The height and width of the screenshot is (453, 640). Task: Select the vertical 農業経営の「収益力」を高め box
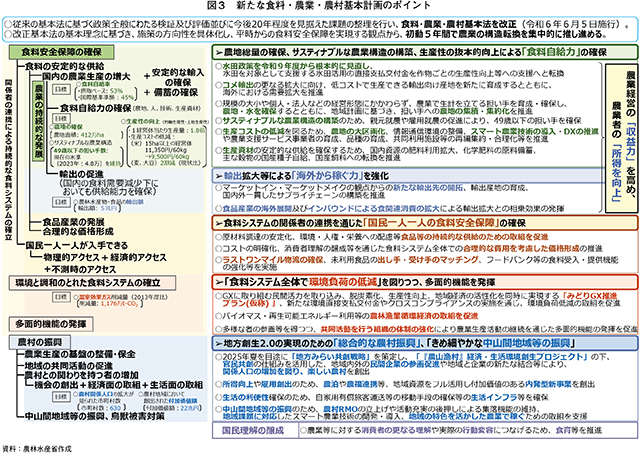pyautogui.click(x=621, y=138)
